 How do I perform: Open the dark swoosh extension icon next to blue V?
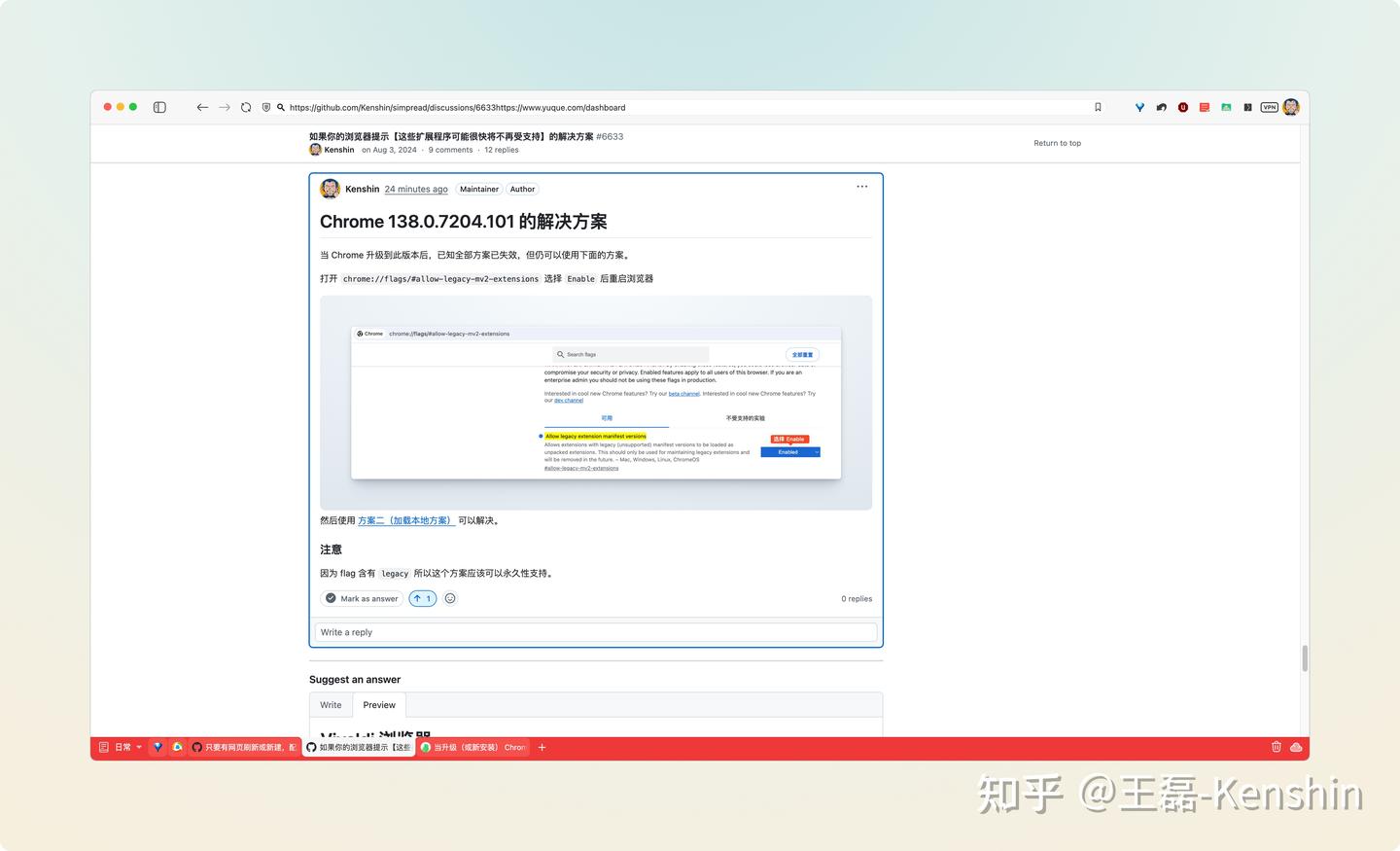(x=1161, y=107)
